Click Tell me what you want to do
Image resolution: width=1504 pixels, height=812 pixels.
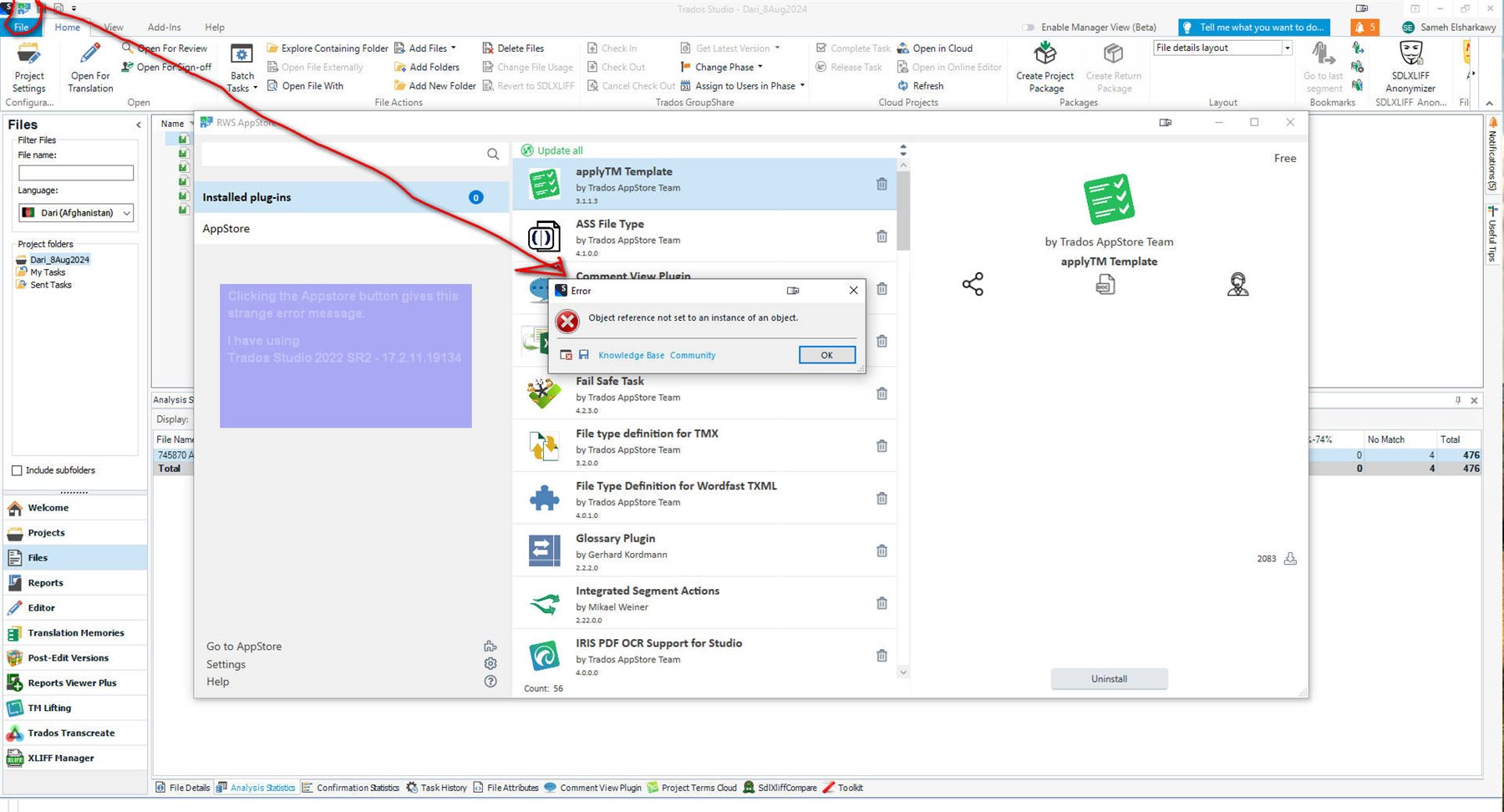[x=1253, y=28]
